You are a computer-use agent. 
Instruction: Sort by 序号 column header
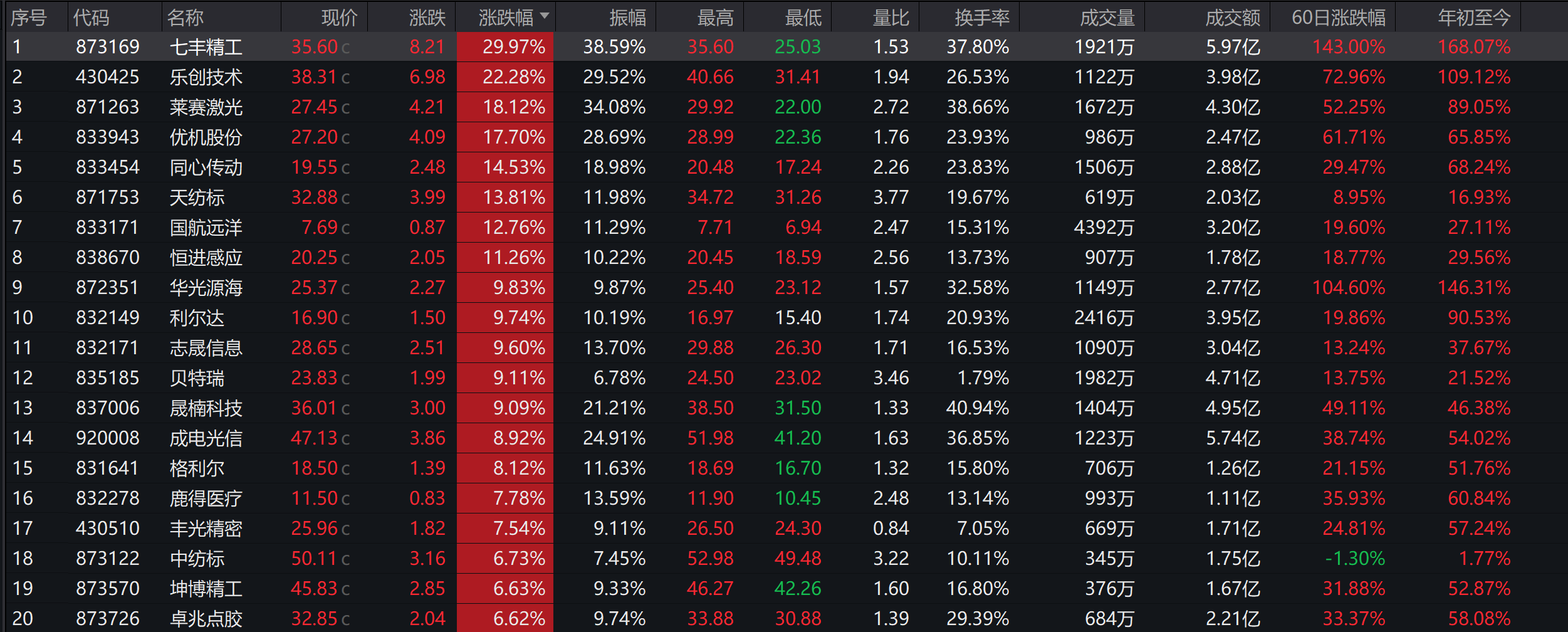[x=29, y=18]
